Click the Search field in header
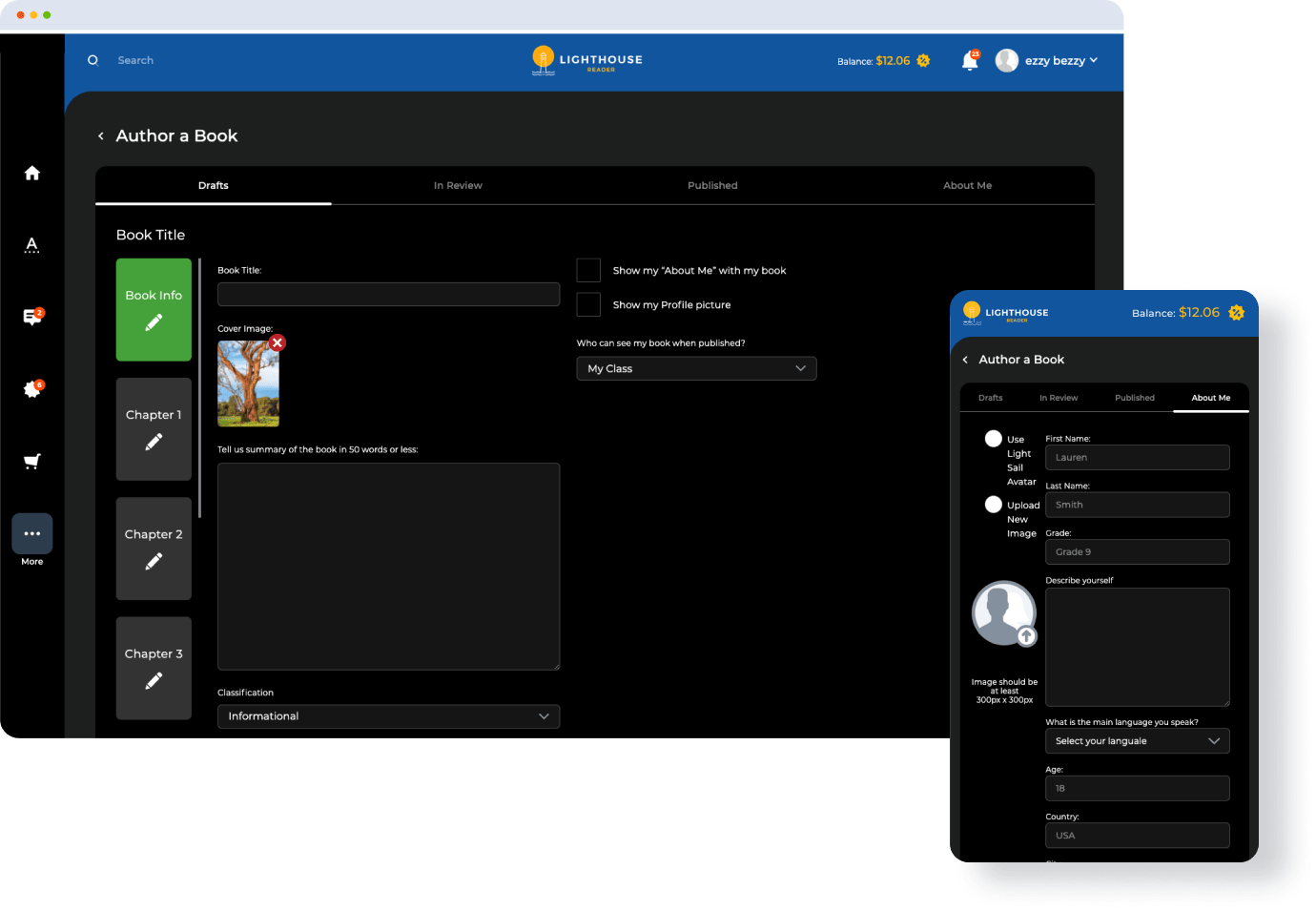 pos(135,60)
